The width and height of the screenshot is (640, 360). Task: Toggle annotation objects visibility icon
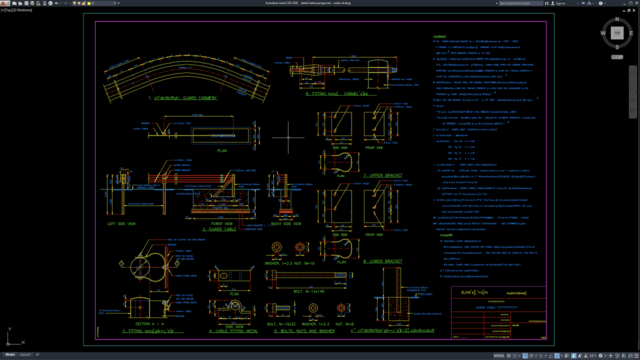tap(574, 356)
